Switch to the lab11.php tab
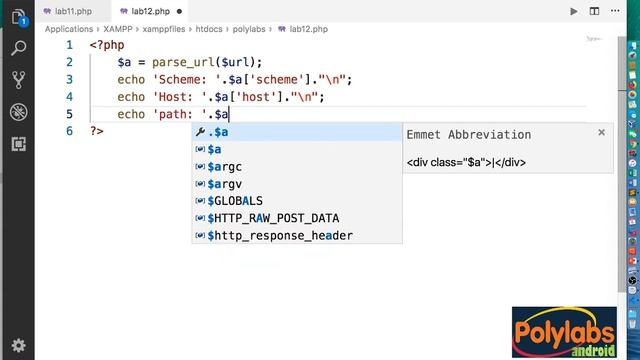This screenshot has width=640, height=360. (73, 11)
